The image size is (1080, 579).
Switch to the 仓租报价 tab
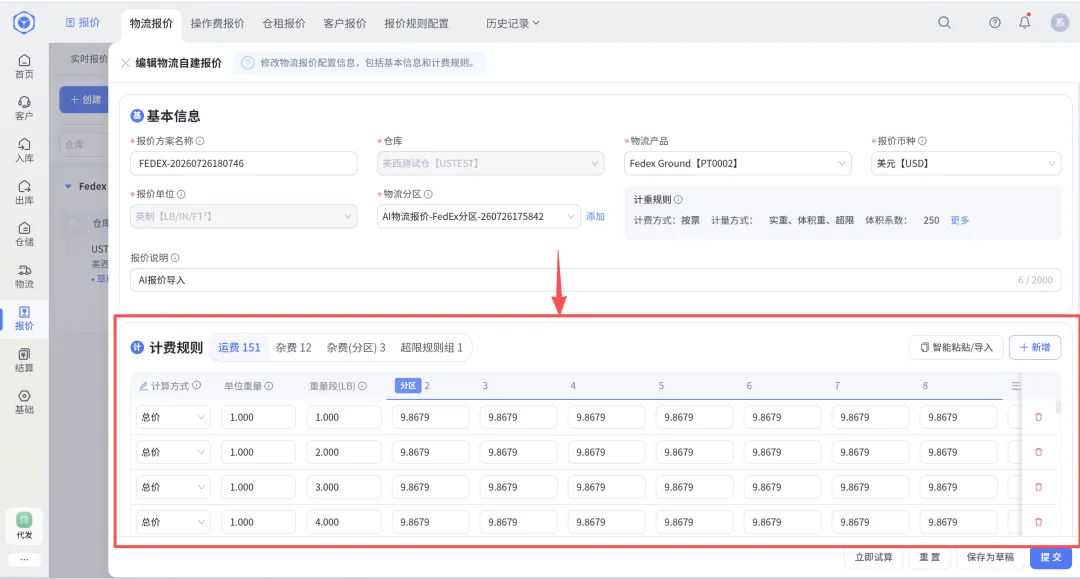[284, 23]
